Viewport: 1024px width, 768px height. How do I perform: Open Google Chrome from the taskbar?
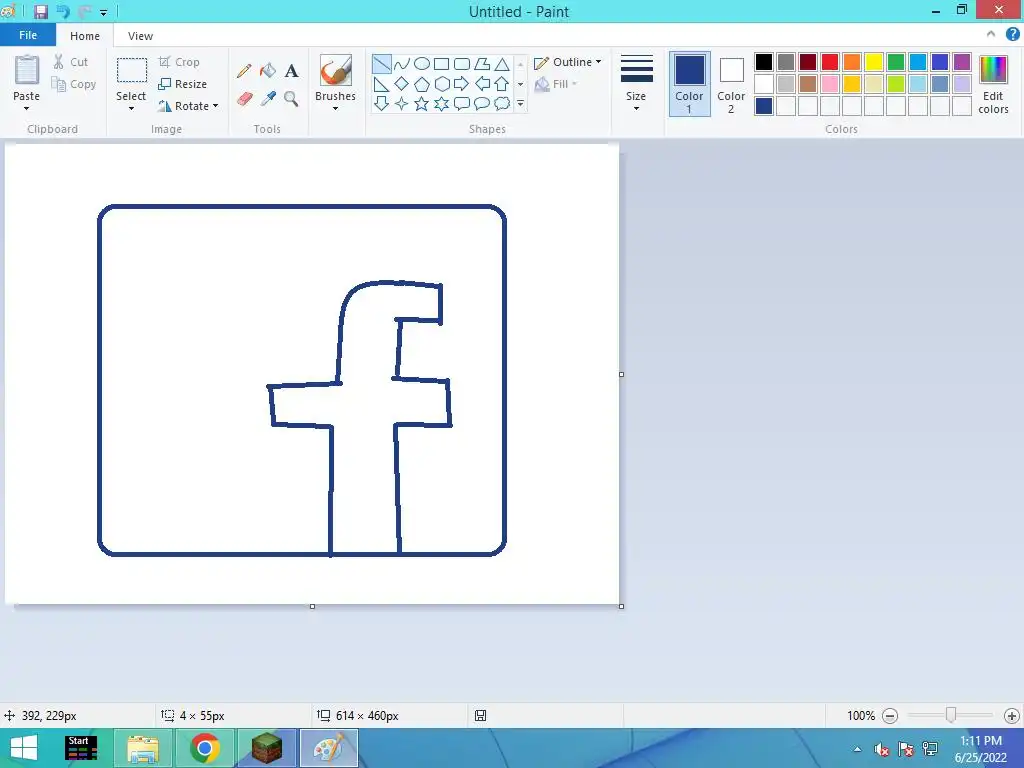click(x=204, y=748)
